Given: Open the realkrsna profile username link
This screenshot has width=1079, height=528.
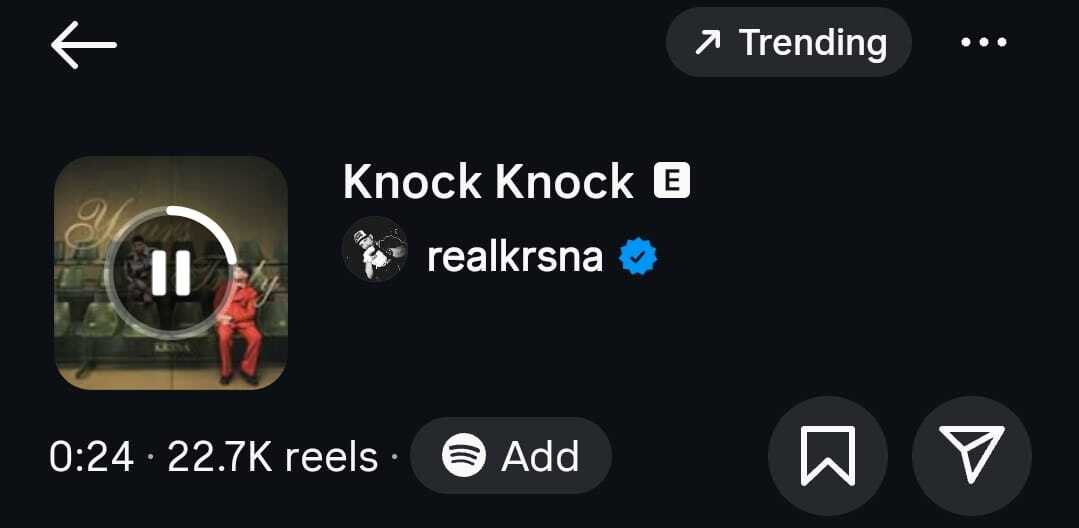Looking at the screenshot, I should 515,257.
